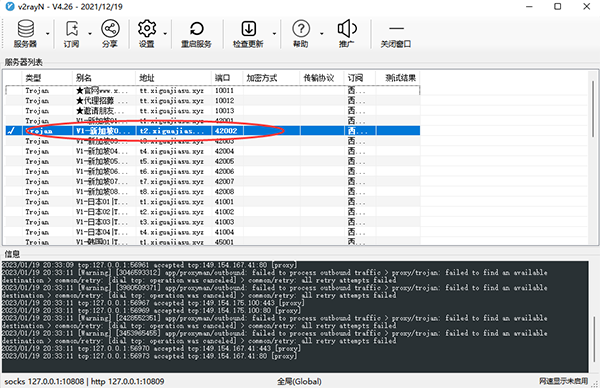600x388 pixels.
Task: Expand the dropdown arrow next to 检查更新
Action: tap(274, 34)
